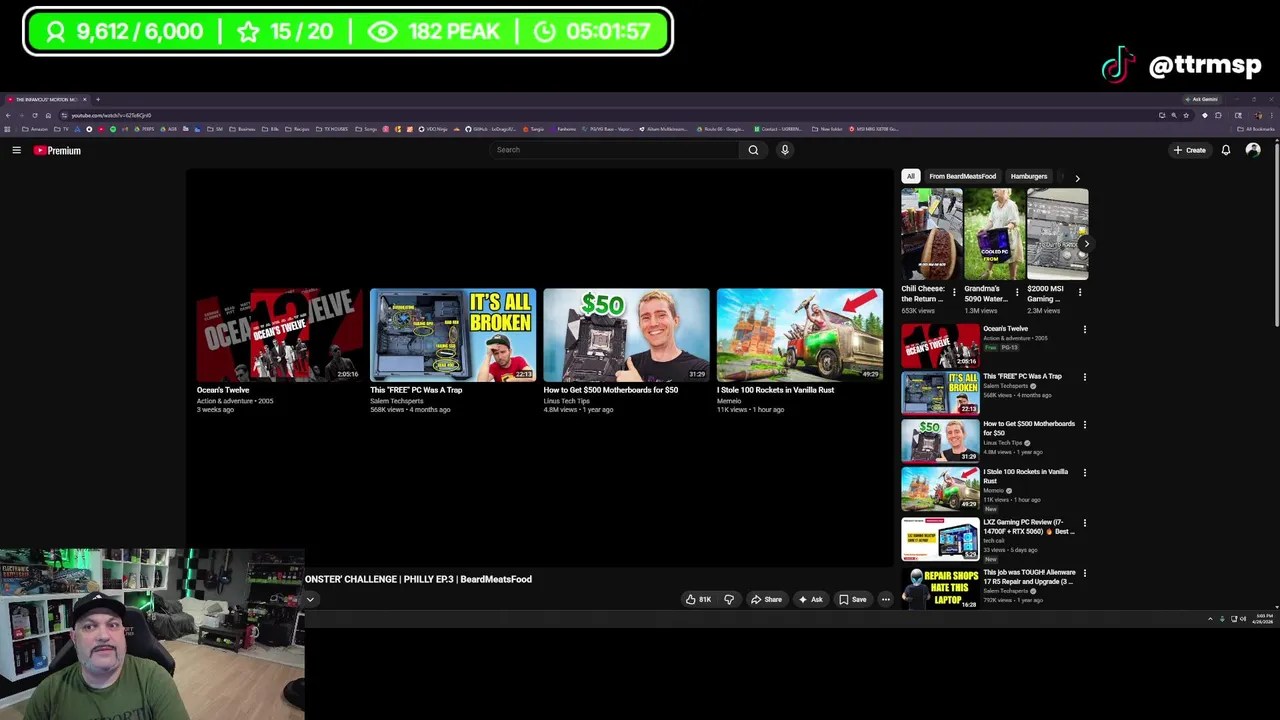The height and width of the screenshot is (720, 1280).
Task: Open 'Chili Cheese: the Return' short thumbnail
Action: click(931, 234)
